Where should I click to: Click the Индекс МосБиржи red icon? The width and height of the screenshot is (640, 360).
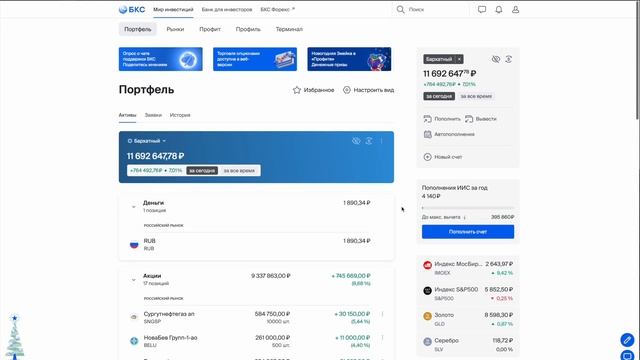(427, 265)
